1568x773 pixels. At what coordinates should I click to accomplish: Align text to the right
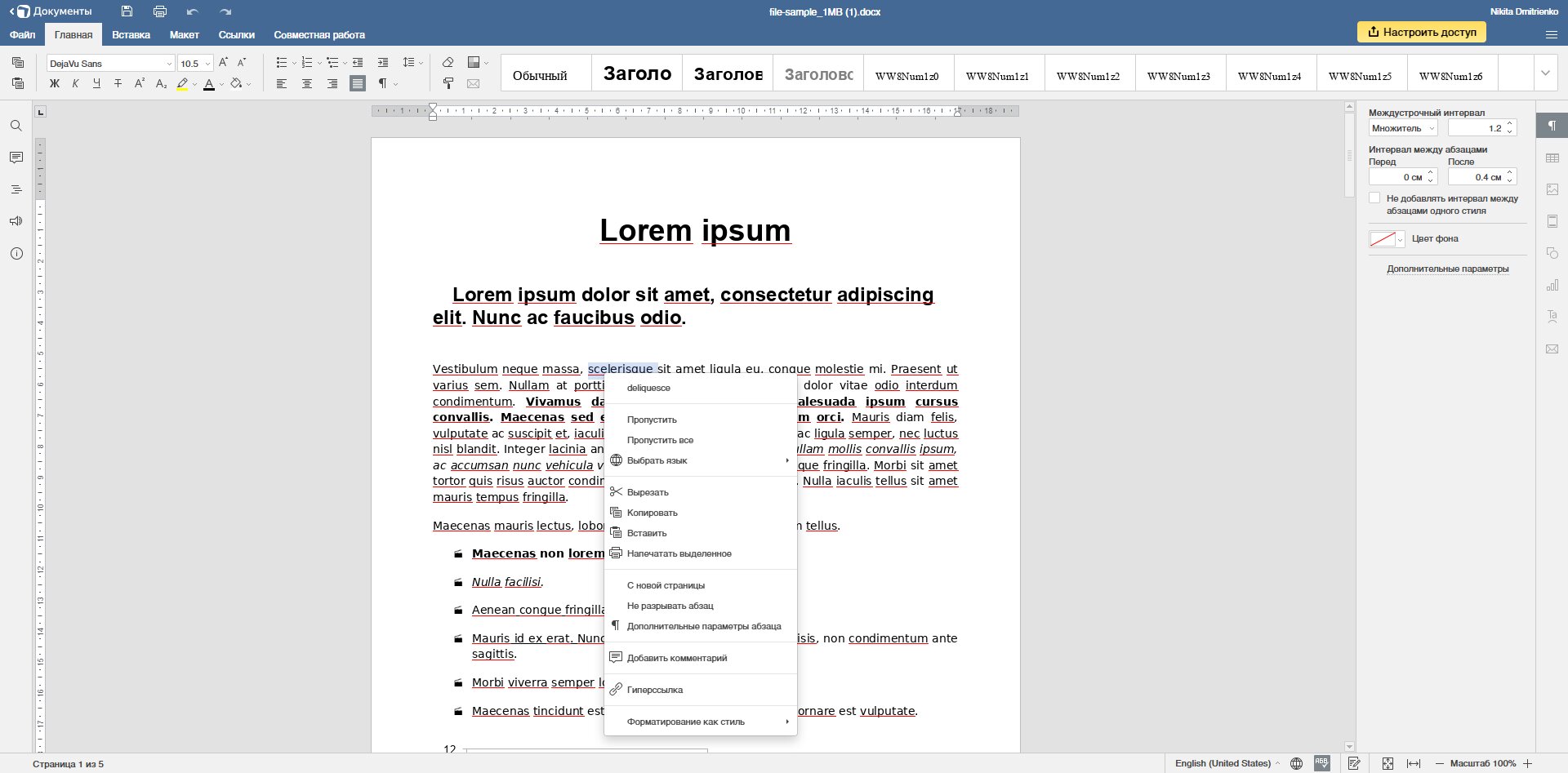click(332, 83)
